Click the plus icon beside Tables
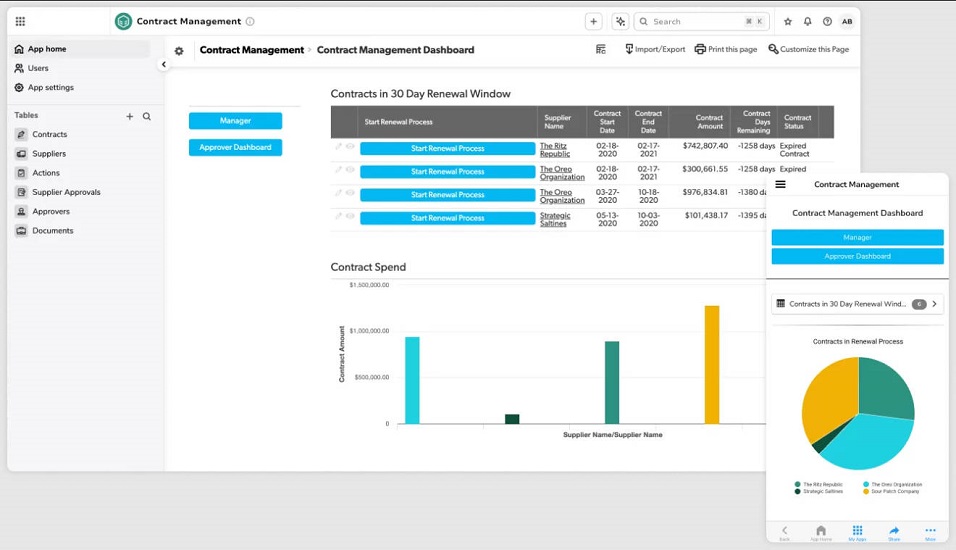The image size is (956, 550). 129,116
